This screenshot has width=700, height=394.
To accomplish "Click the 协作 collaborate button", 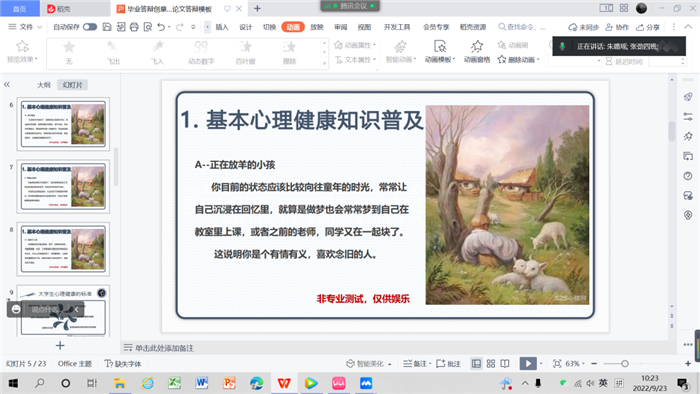I will click(x=617, y=27).
